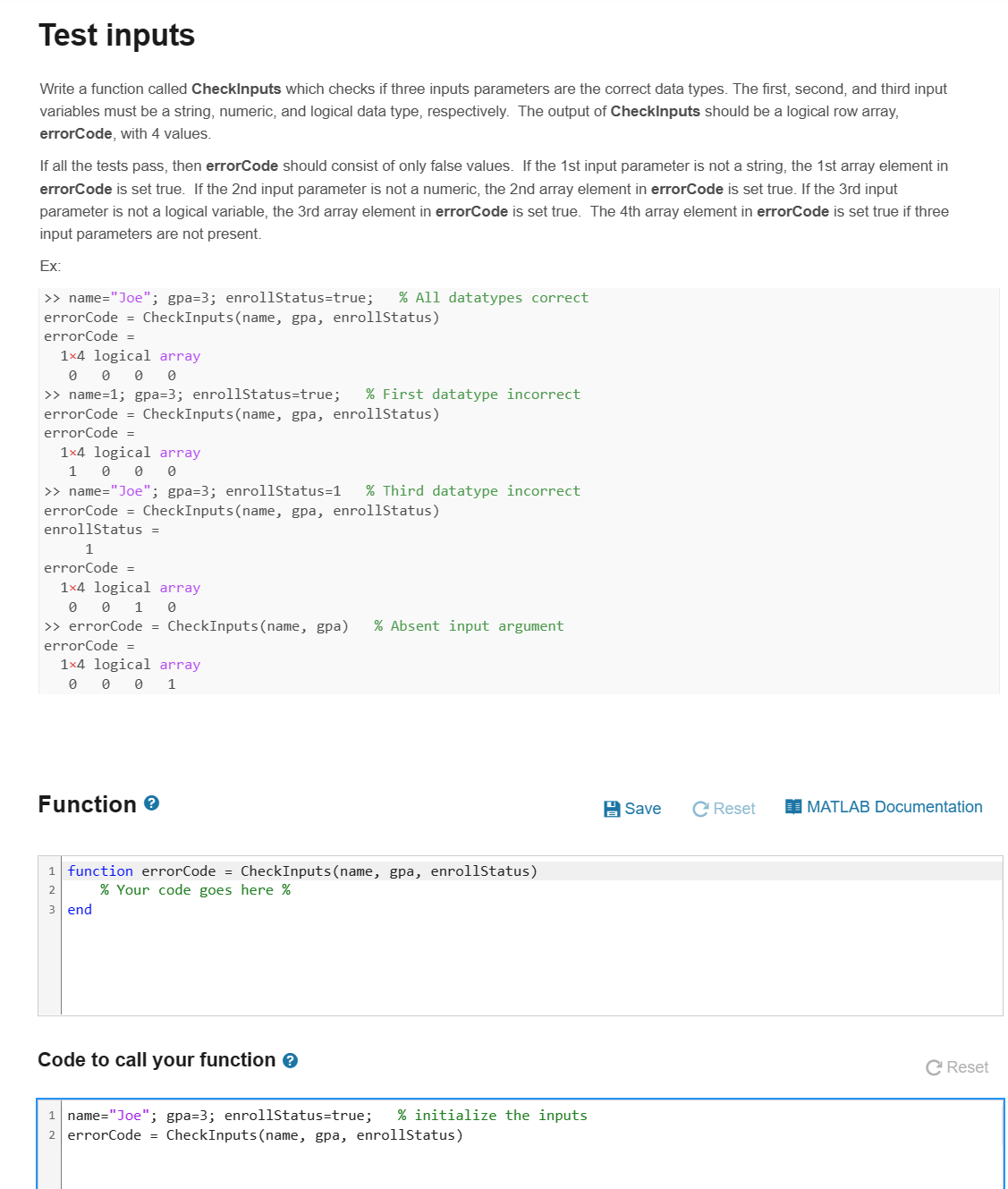Screen dimensions: 1008x1189
Task: Click the question mark next to Code to call your function
Action: (289, 1060)
